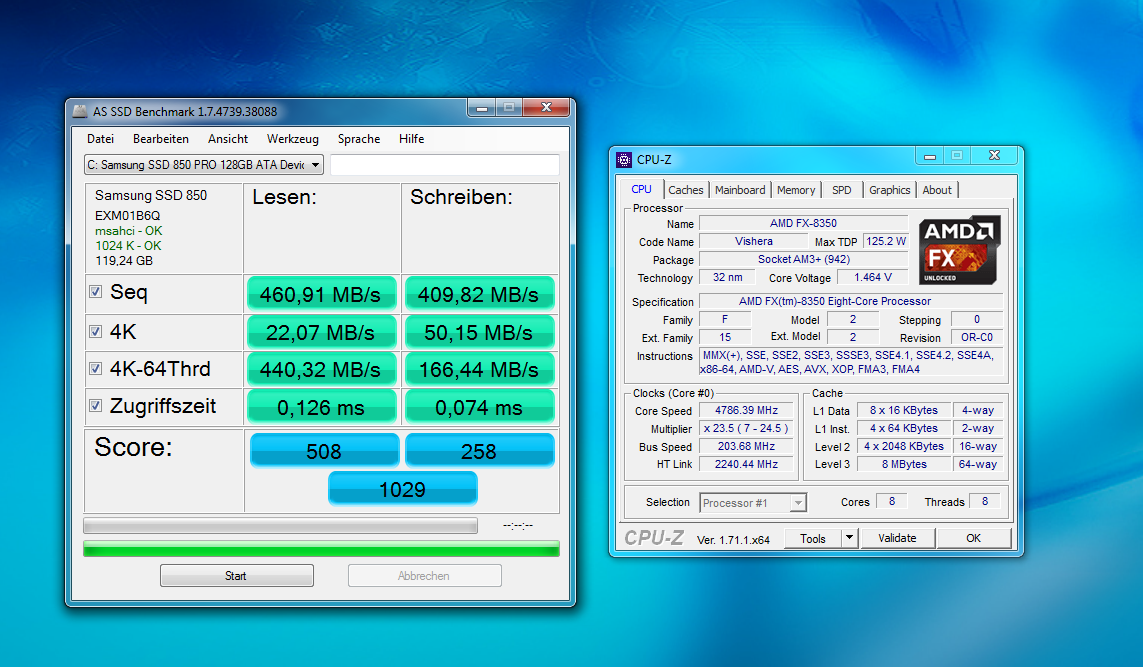Open the Processor #1 selection dropdown
Screen dimensions: 1143x667
(753, 503)
